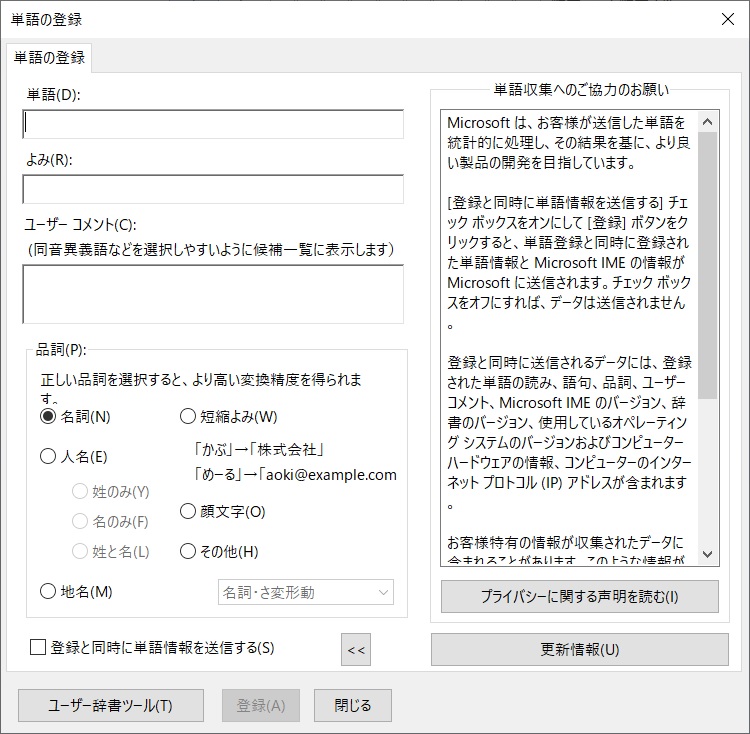750x734 pixels.
Task: Select the 名詞(N) radio button
Action: pos(48,416)
